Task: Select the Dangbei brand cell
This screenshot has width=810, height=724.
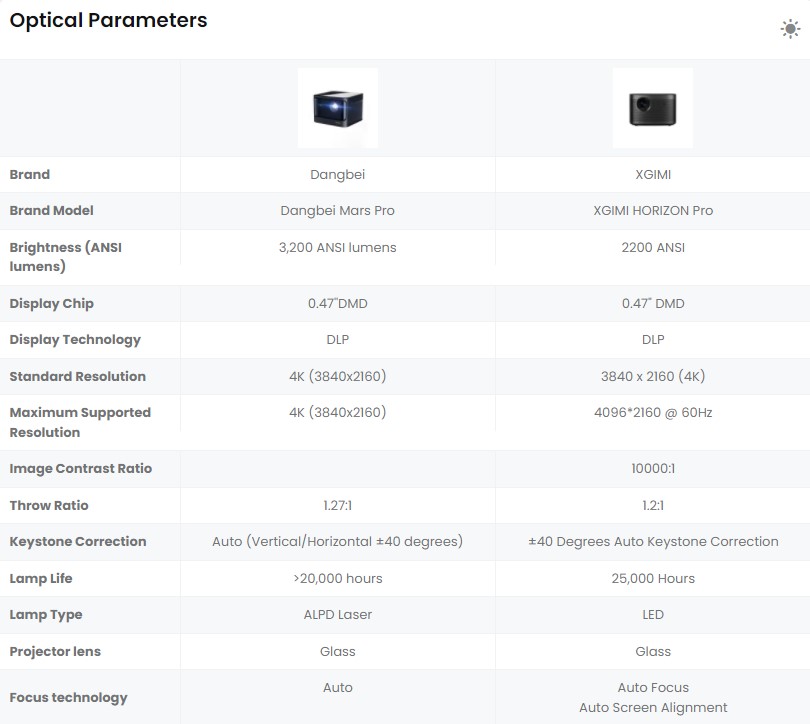Action: (338, 175)
